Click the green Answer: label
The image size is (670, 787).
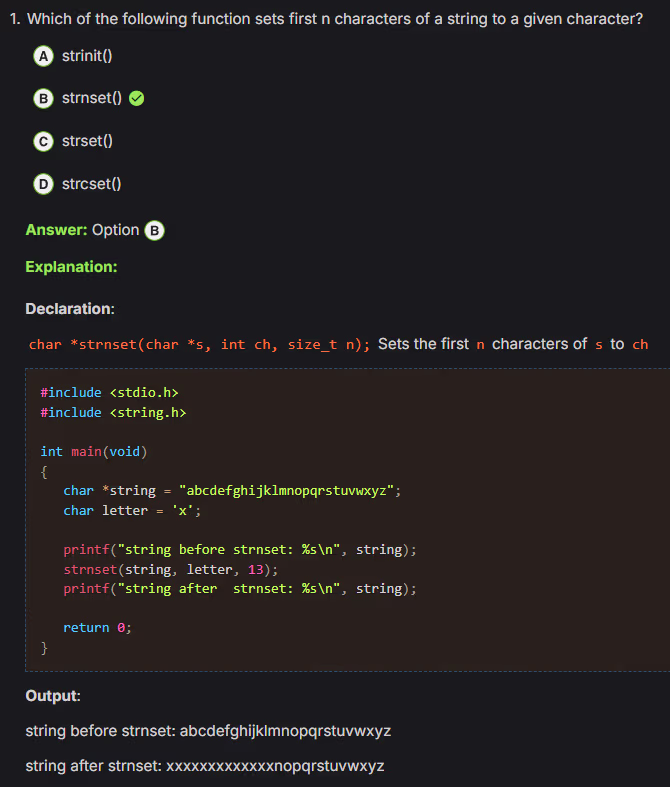tap(57, 230)
